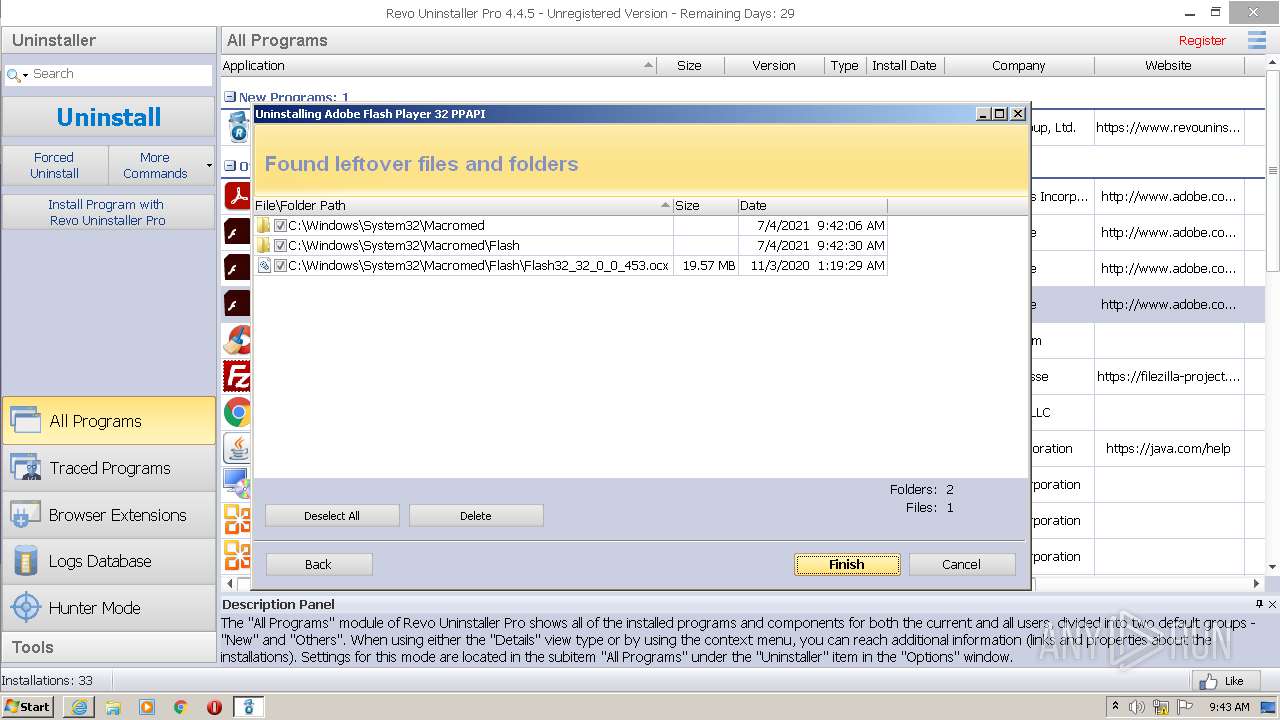Open Internet Explorer from taskbar

click(79, 707)
